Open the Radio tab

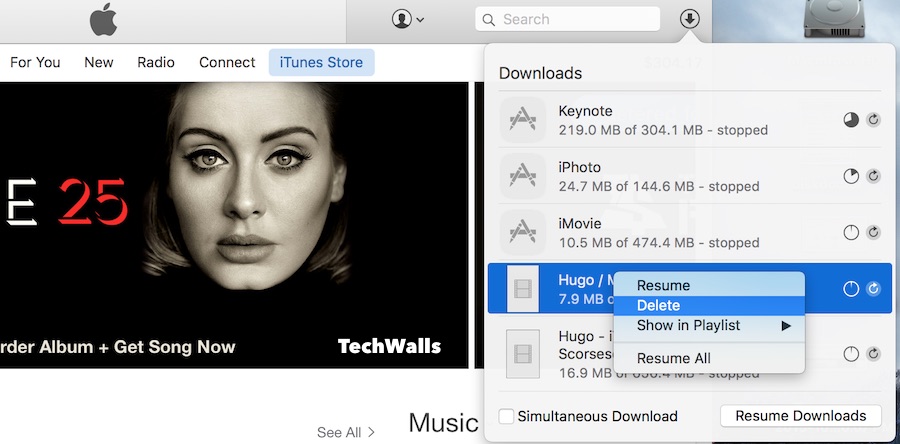pyautogui.click(x=156, y=62)
